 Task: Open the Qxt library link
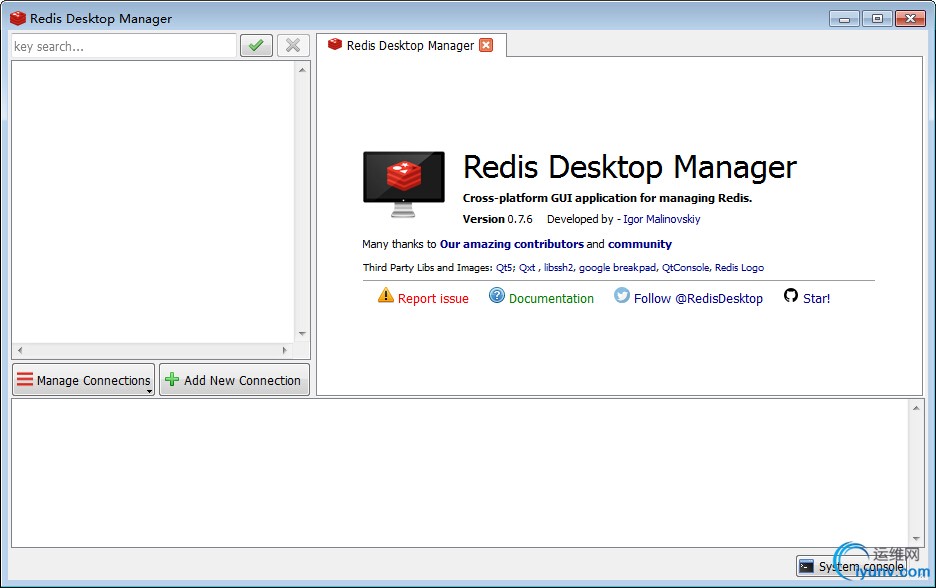pyautogui.click(x=527, y=267)
